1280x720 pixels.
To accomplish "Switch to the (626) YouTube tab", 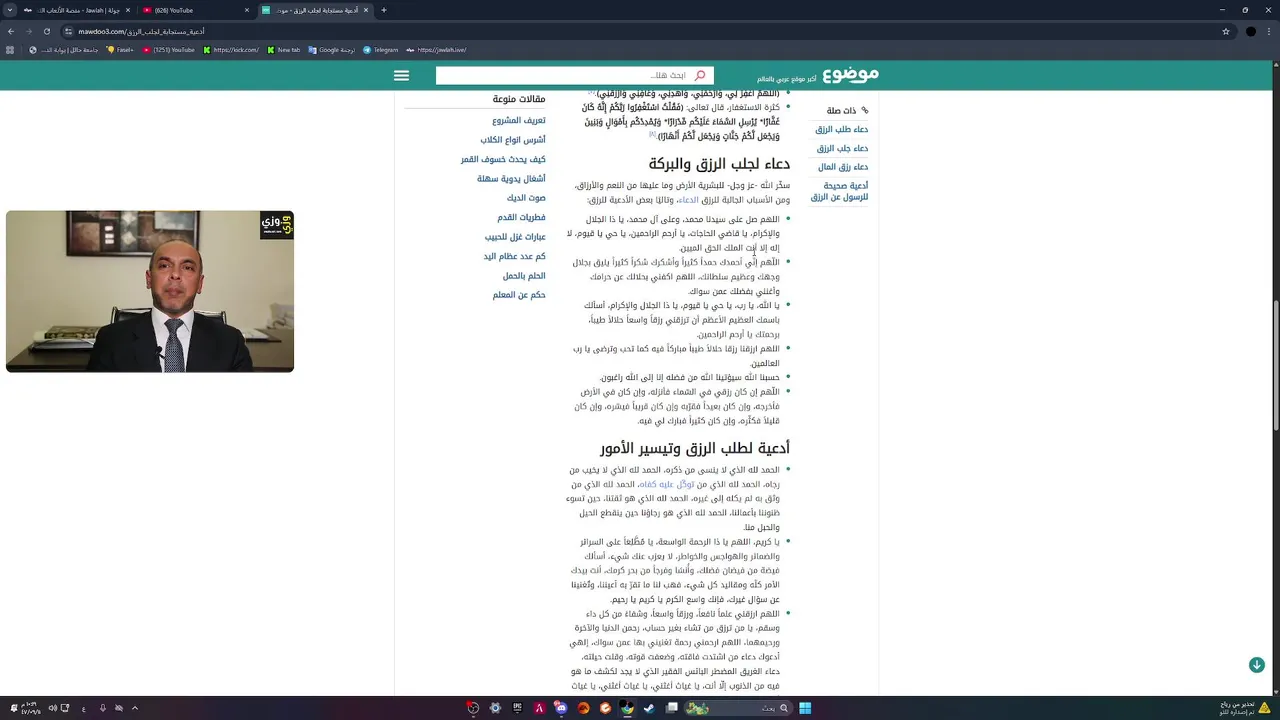I will tap(195, 10).
